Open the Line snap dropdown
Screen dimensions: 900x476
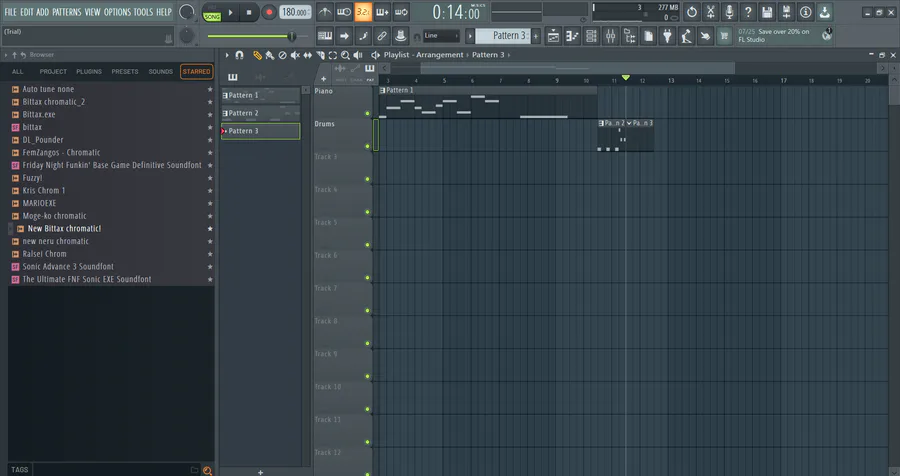click(x=441, y=36)
